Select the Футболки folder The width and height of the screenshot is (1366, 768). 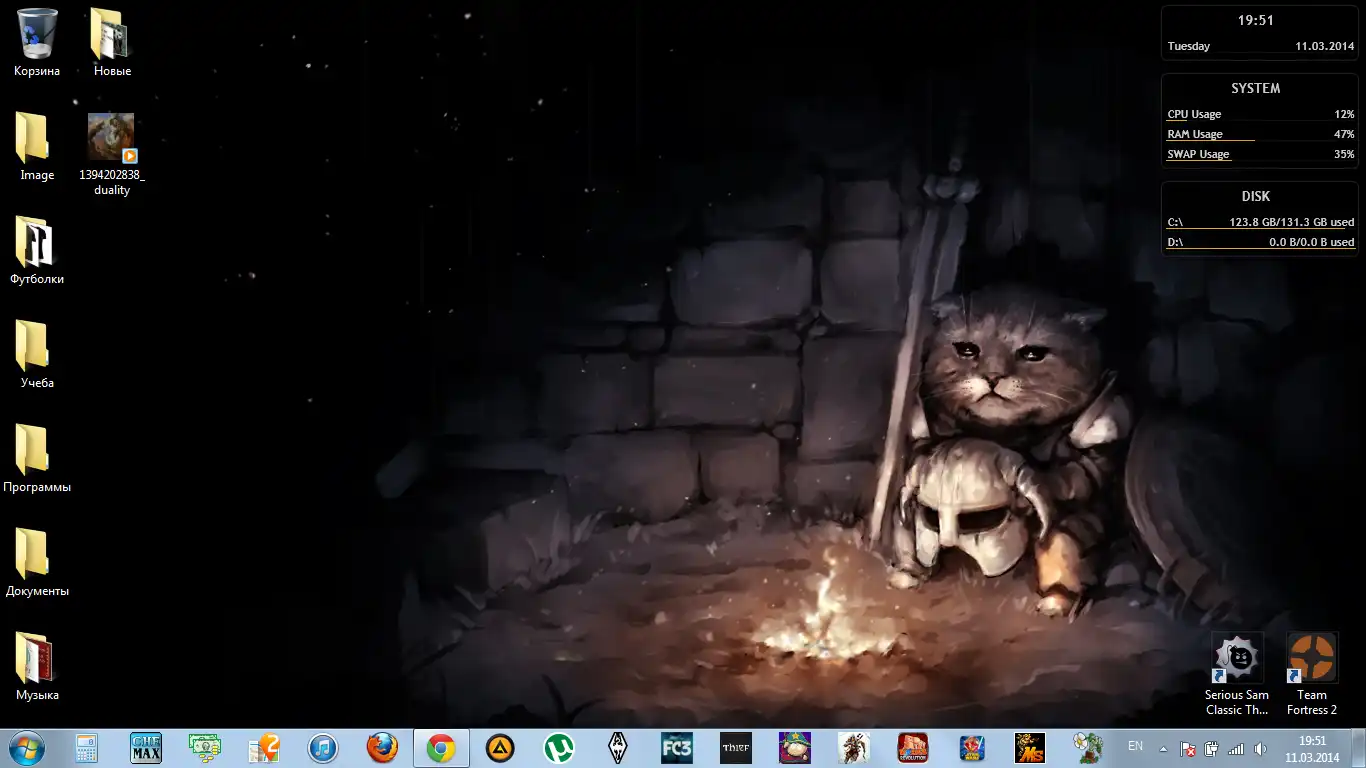37,251
